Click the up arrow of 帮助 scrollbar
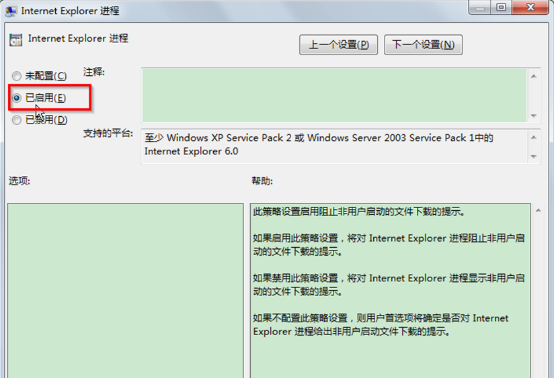 click(x=538, y=211)
